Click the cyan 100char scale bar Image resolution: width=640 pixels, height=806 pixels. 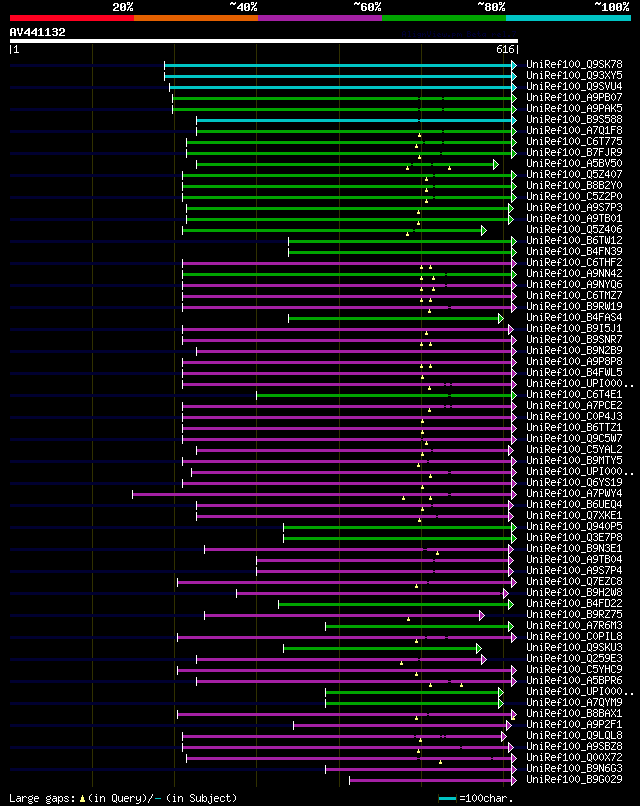[447, 798]
